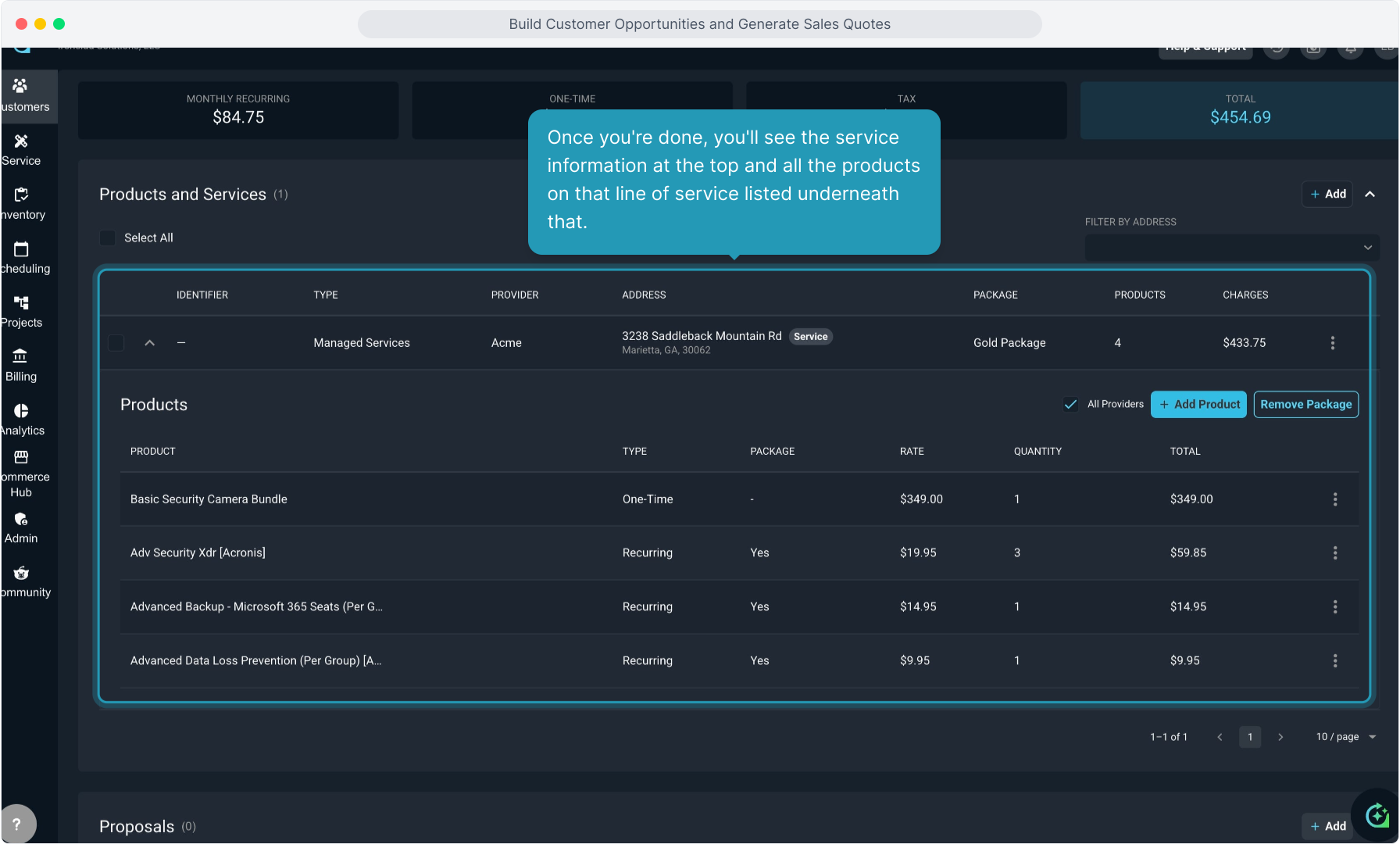1400x844 pixels.
Task: Open the Admin sidebar section
Action: point(21,527)
